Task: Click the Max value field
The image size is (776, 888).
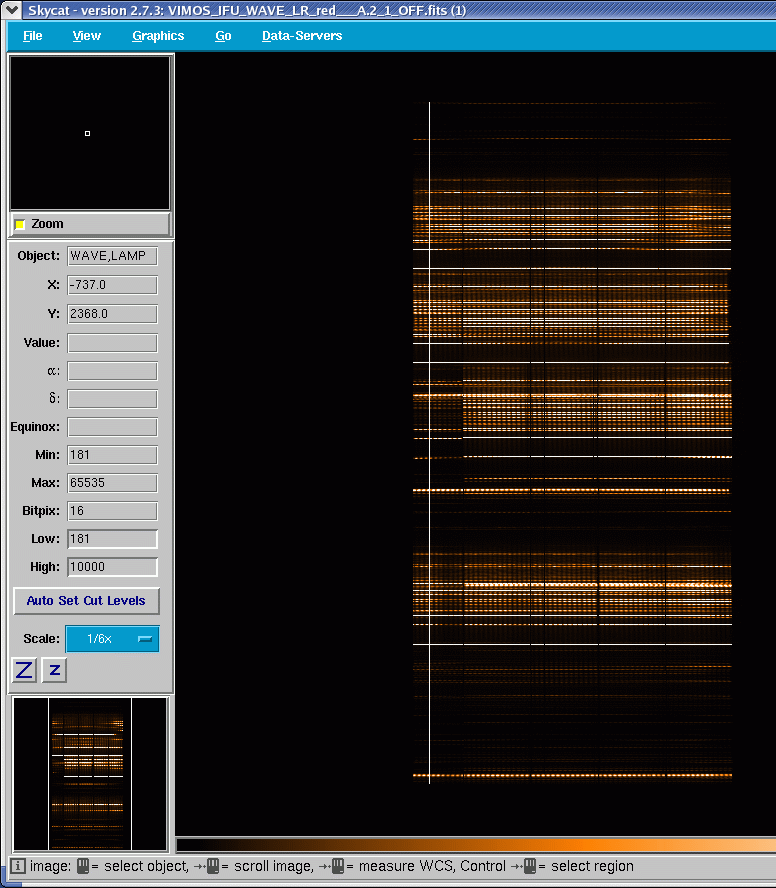Action: coord(112,483)
